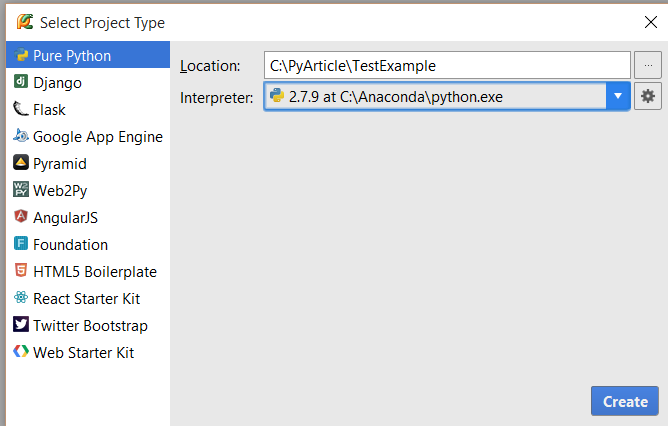Pick AngularJS project type label
This screenshot has width=668, height=426.
point(66,218)
